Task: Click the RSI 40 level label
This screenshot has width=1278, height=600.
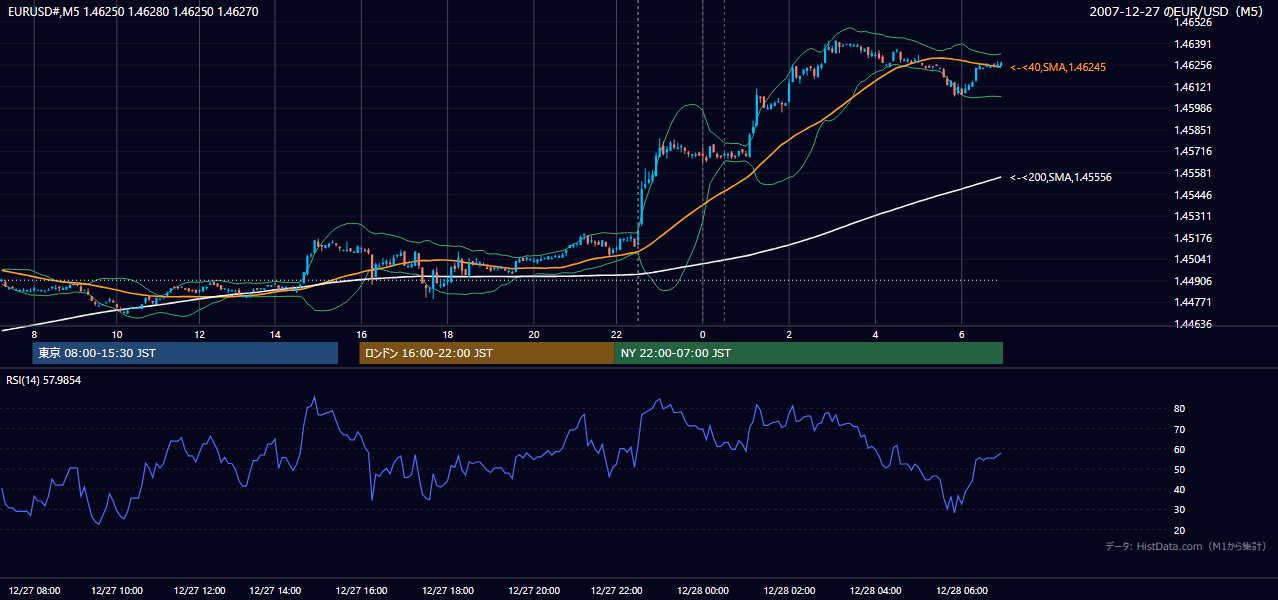Action: [1179, 489]
